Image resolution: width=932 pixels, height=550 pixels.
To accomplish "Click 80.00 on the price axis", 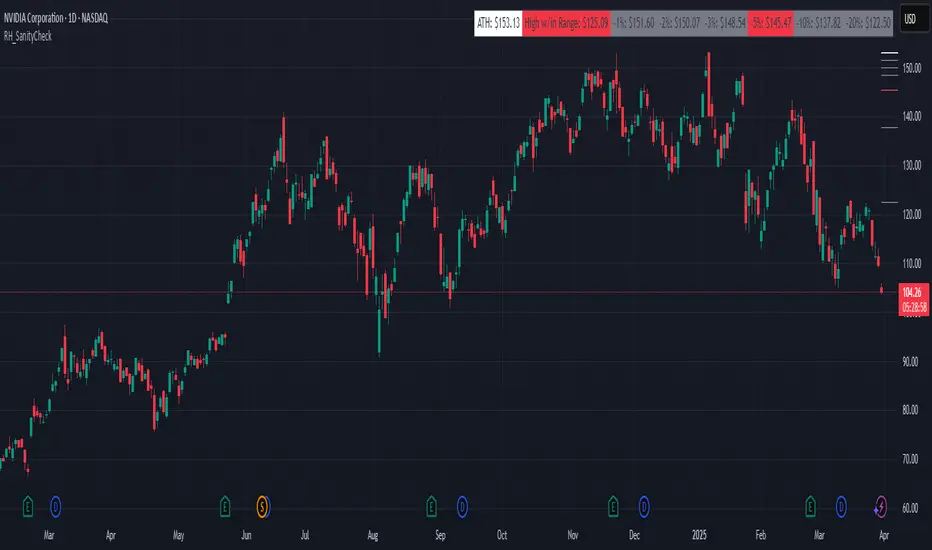I will (x=910, y=410).
